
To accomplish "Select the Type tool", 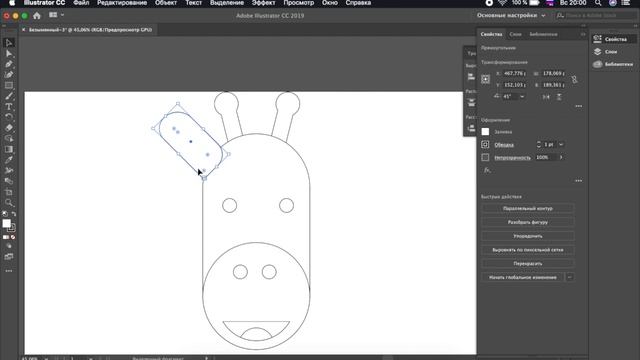I will click(x=9, y=107).
